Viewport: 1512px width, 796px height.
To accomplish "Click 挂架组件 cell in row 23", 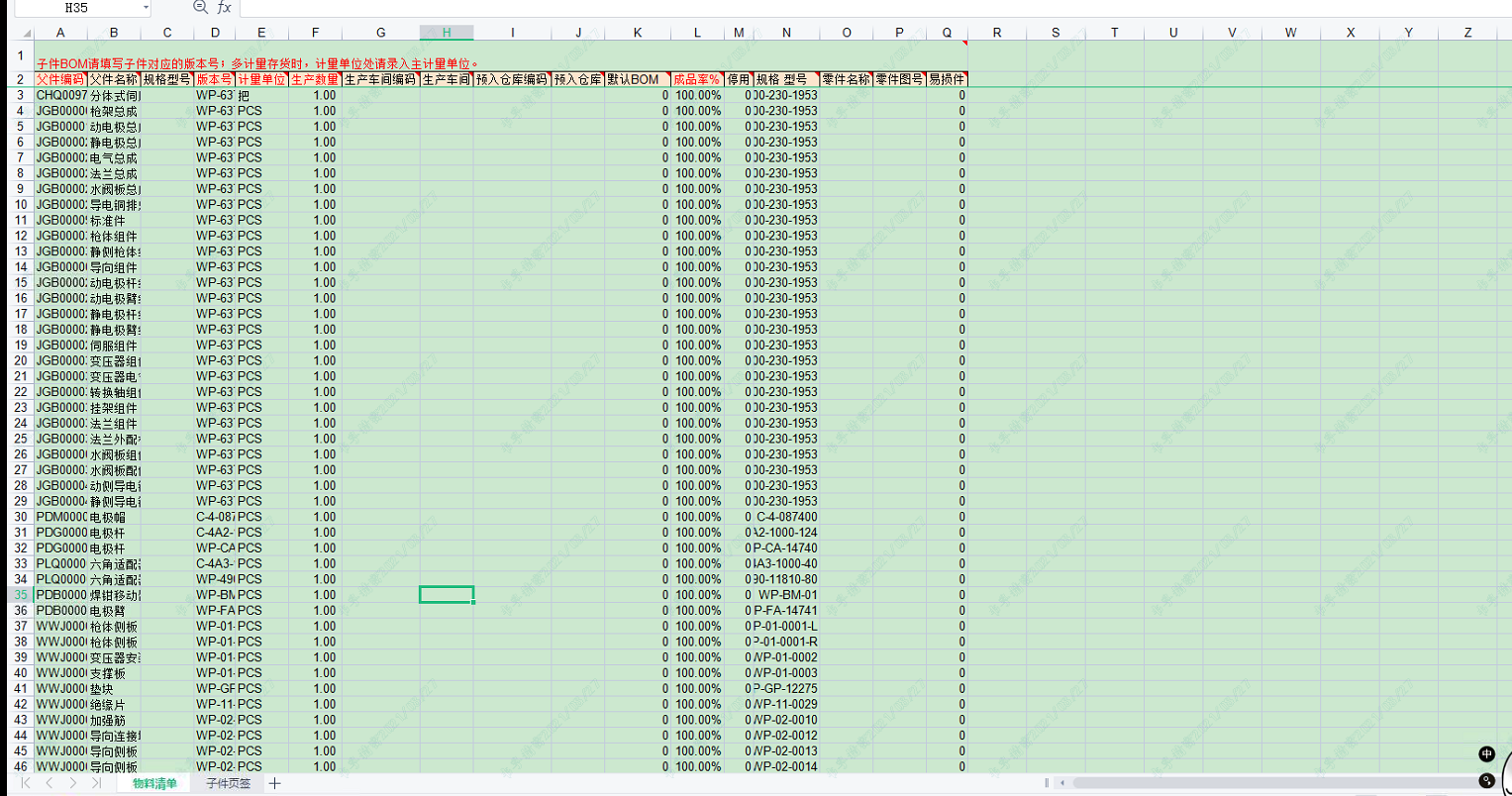I will (114, 407).
